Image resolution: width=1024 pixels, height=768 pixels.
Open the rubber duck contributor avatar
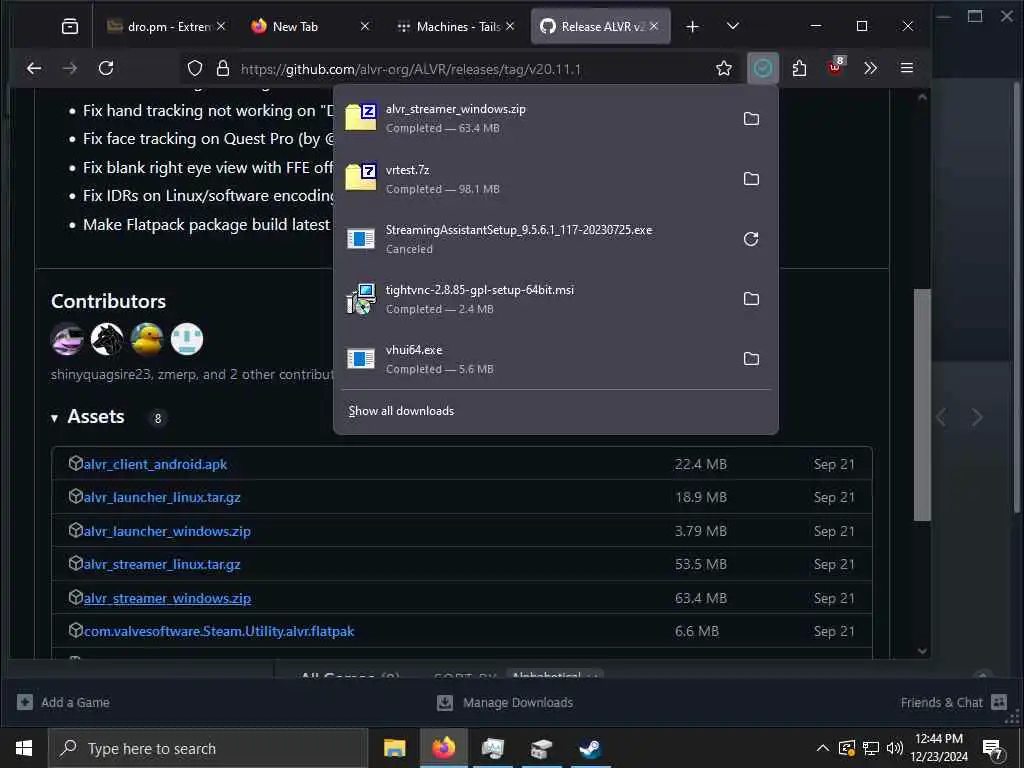(x=147, y=339)
